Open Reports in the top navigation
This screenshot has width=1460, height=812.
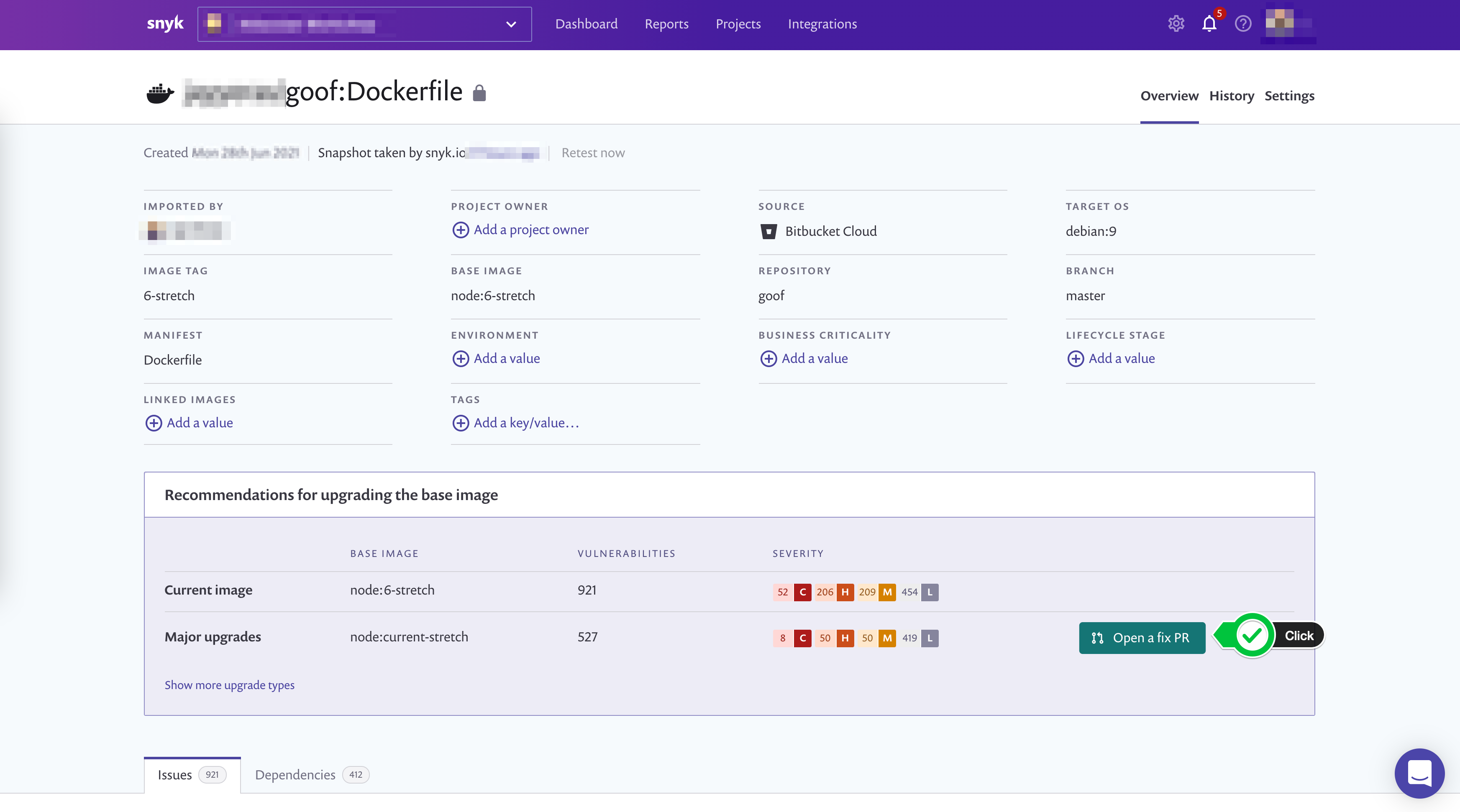click(666, 24)
